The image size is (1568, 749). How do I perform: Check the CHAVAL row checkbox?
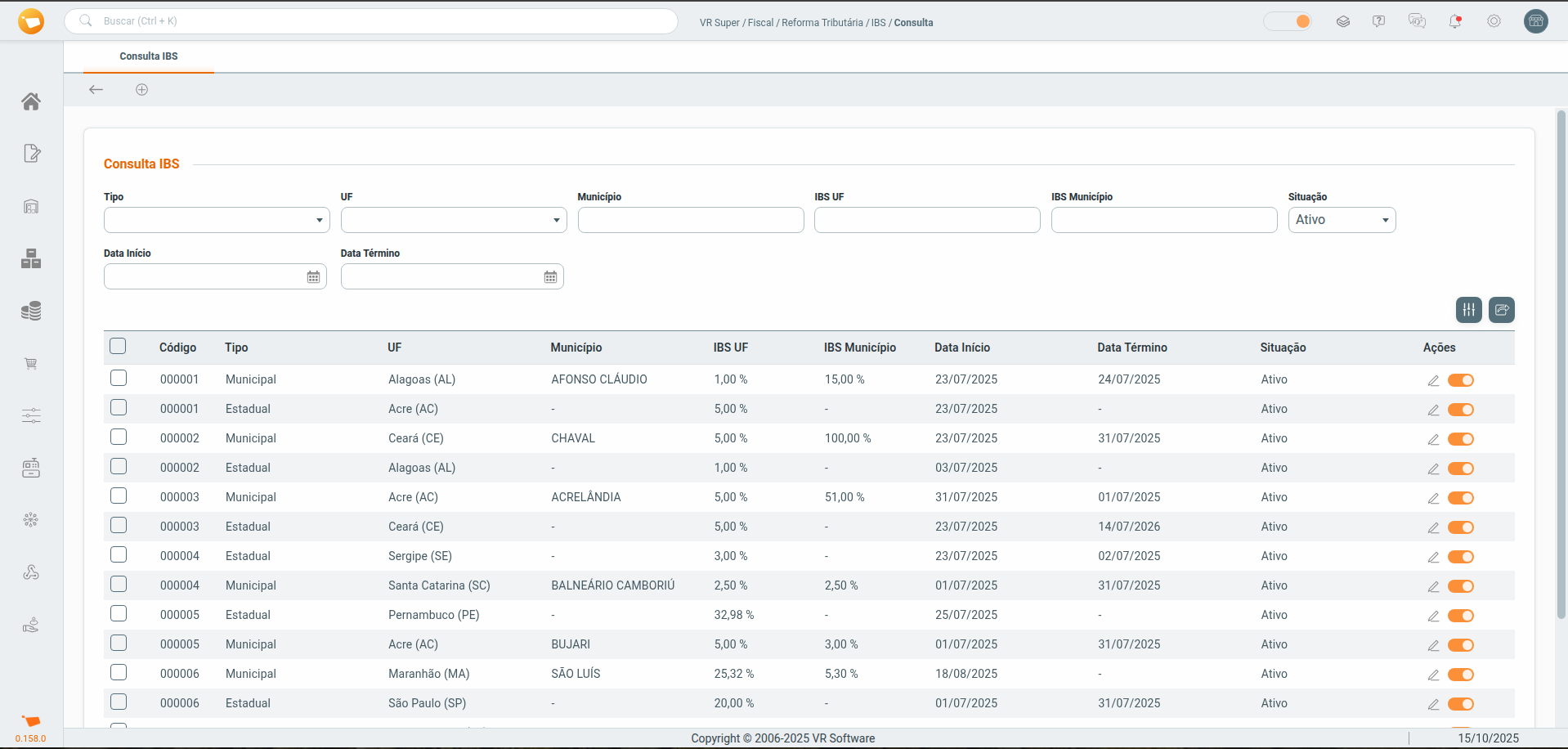(119, 437)
